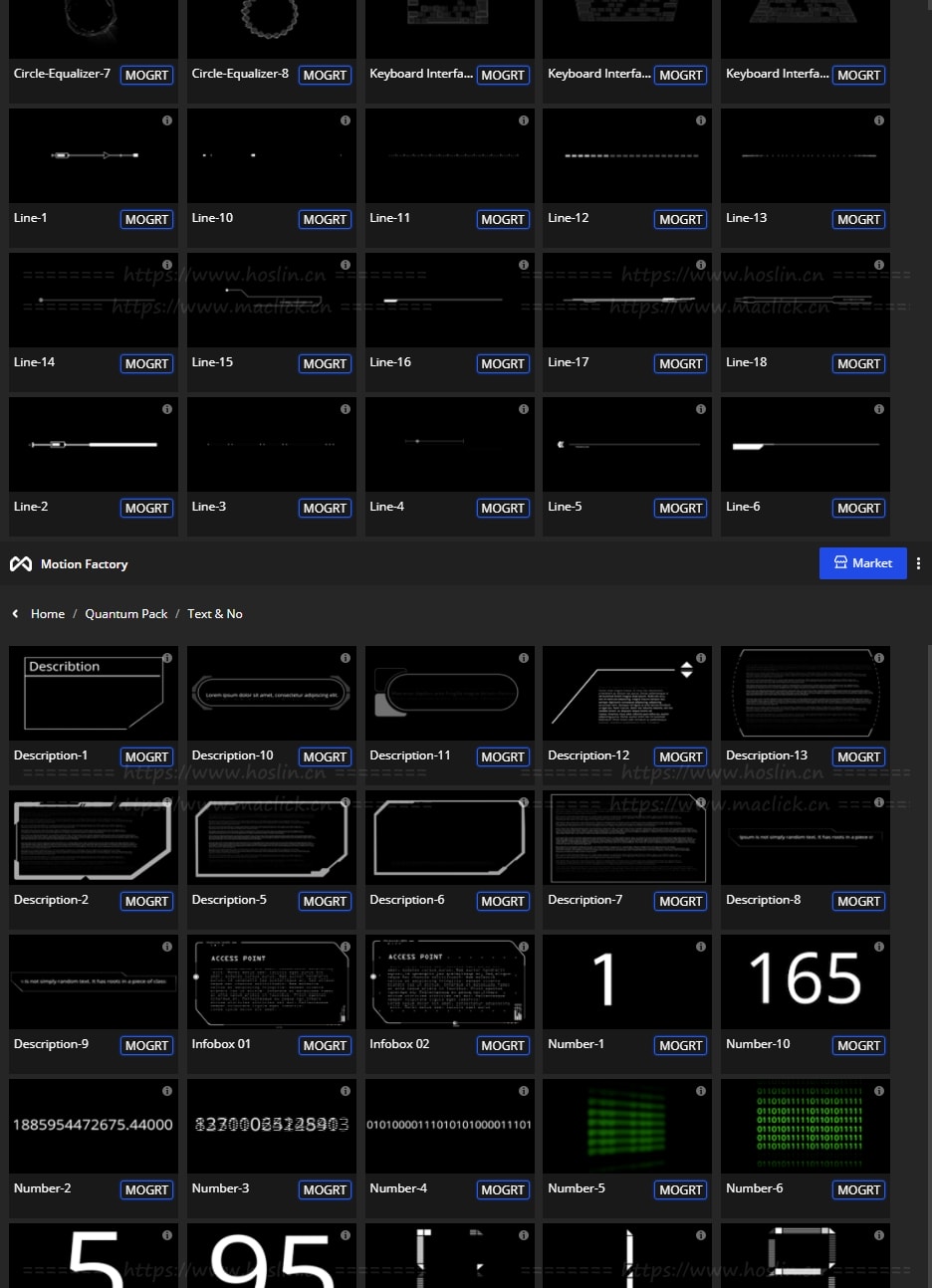
Task: Show info icon for Line-2
Action: 167,409
